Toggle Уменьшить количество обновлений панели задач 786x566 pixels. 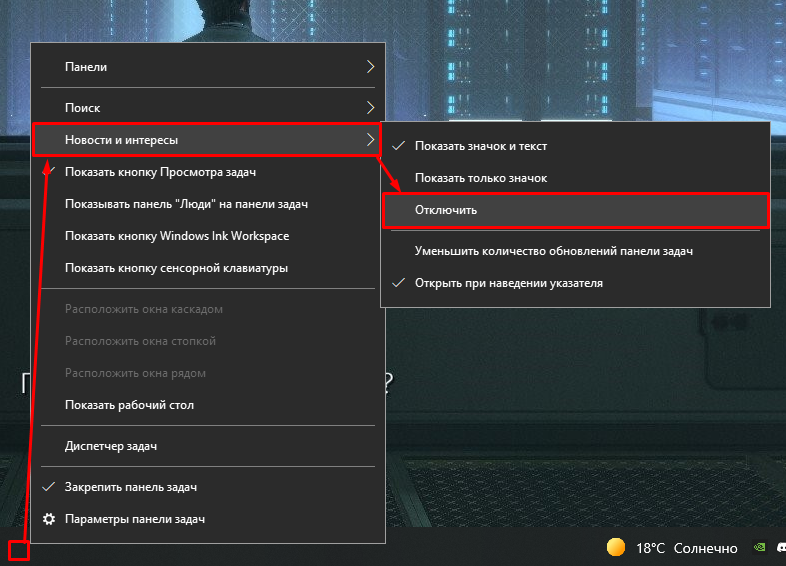[575, 251]
